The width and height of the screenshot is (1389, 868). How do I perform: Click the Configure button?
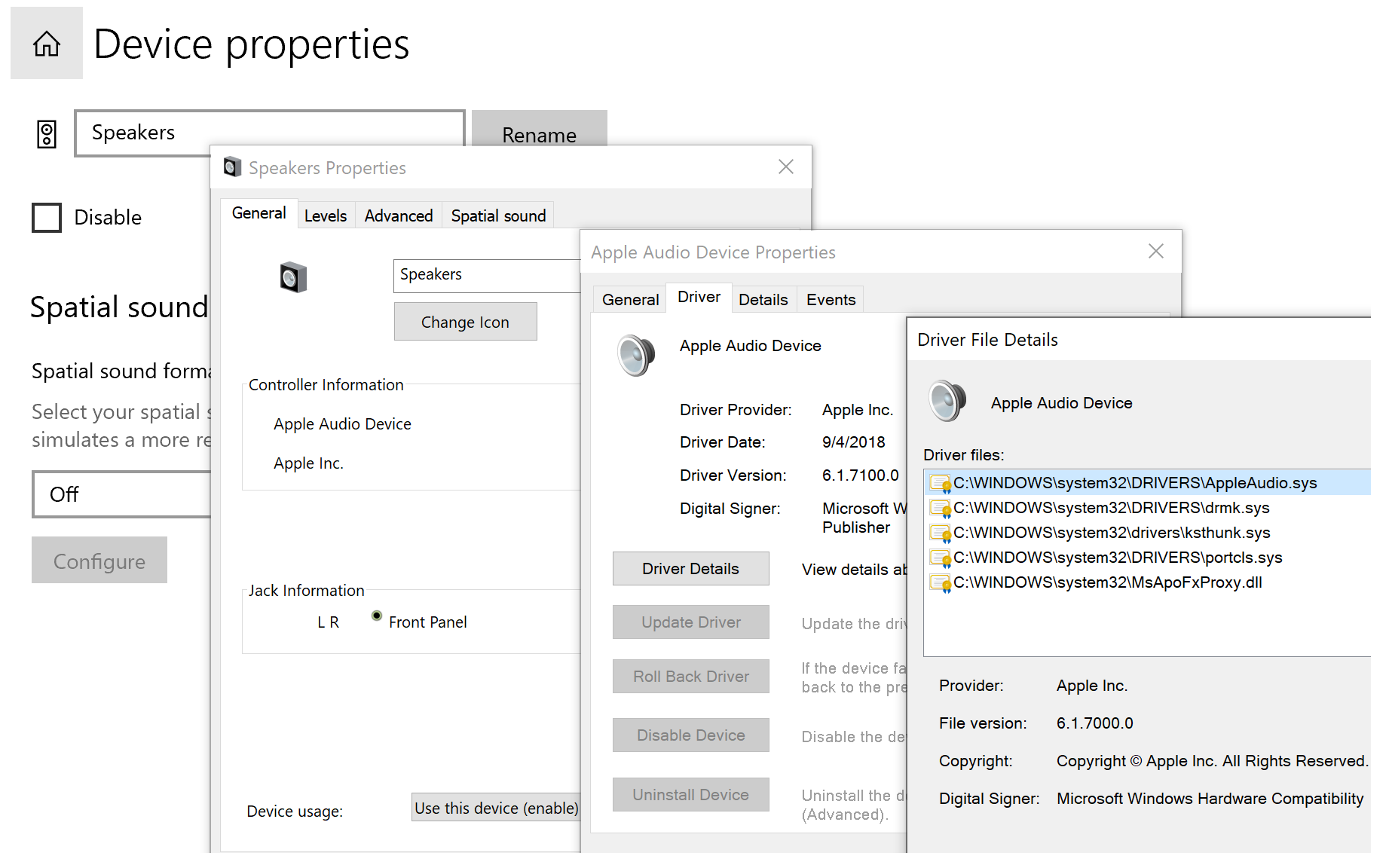[x=99, y=561]
